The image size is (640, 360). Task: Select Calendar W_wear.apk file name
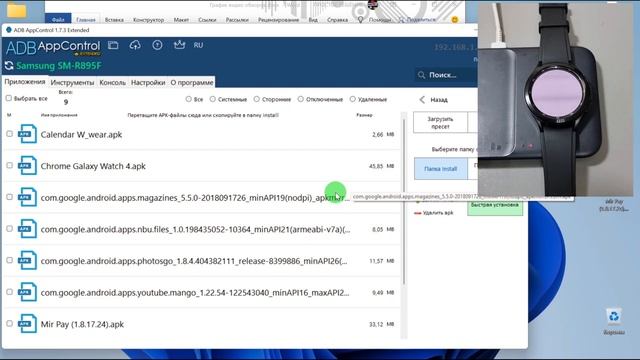81,135
